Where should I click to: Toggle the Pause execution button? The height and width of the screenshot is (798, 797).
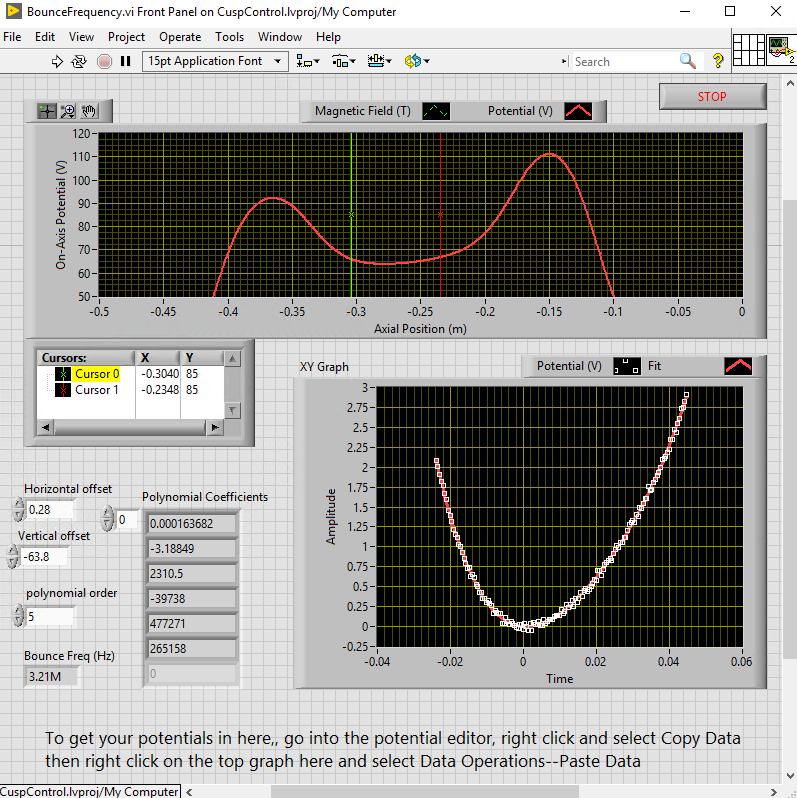point(126,61)
